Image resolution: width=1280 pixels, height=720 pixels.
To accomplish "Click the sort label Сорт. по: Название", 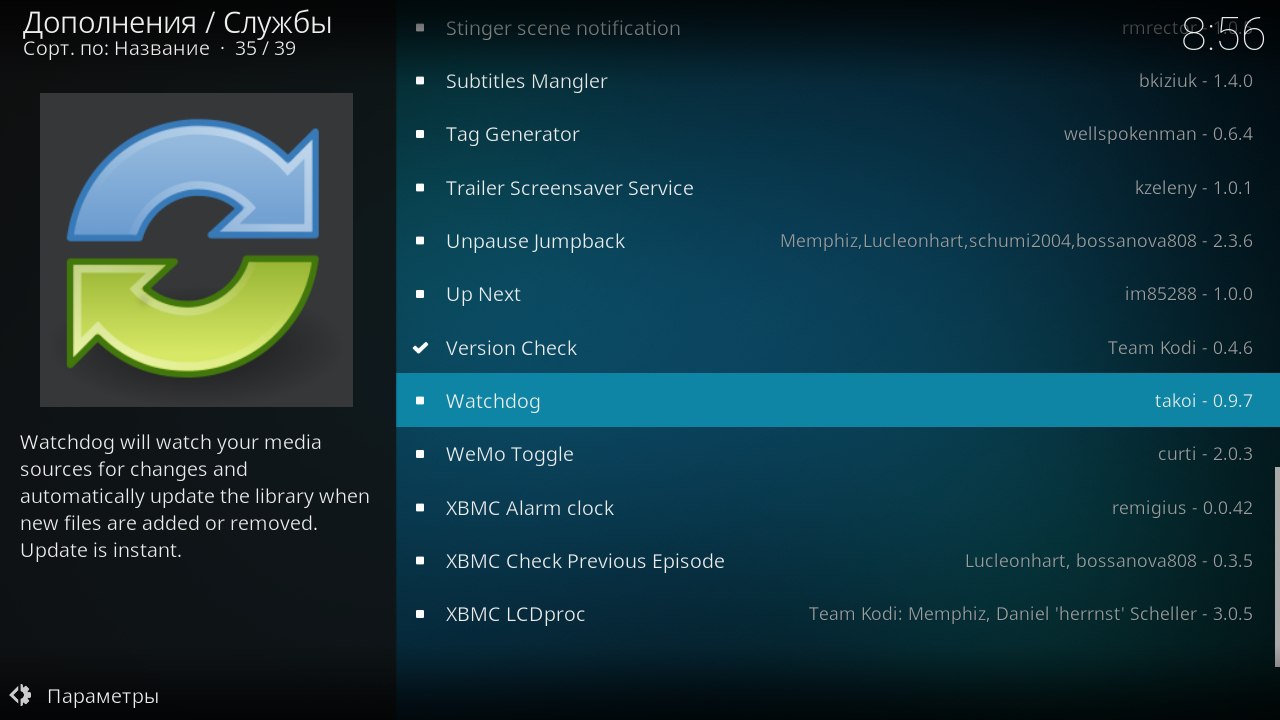I will (116, 48).
